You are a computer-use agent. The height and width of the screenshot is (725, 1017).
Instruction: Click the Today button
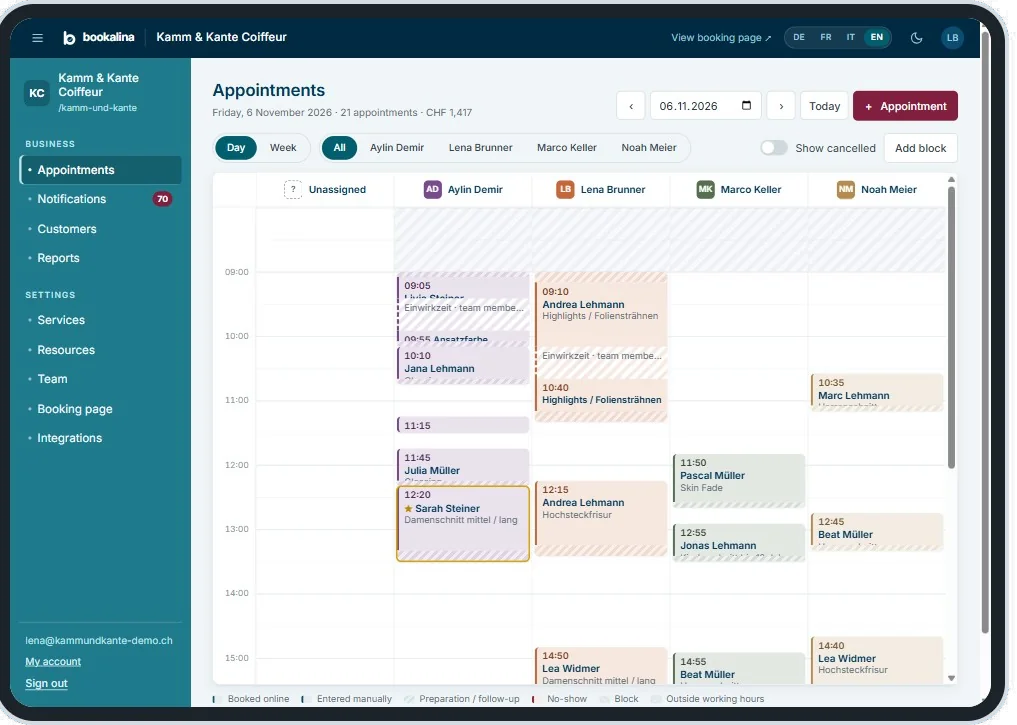(x=824, y=106)
